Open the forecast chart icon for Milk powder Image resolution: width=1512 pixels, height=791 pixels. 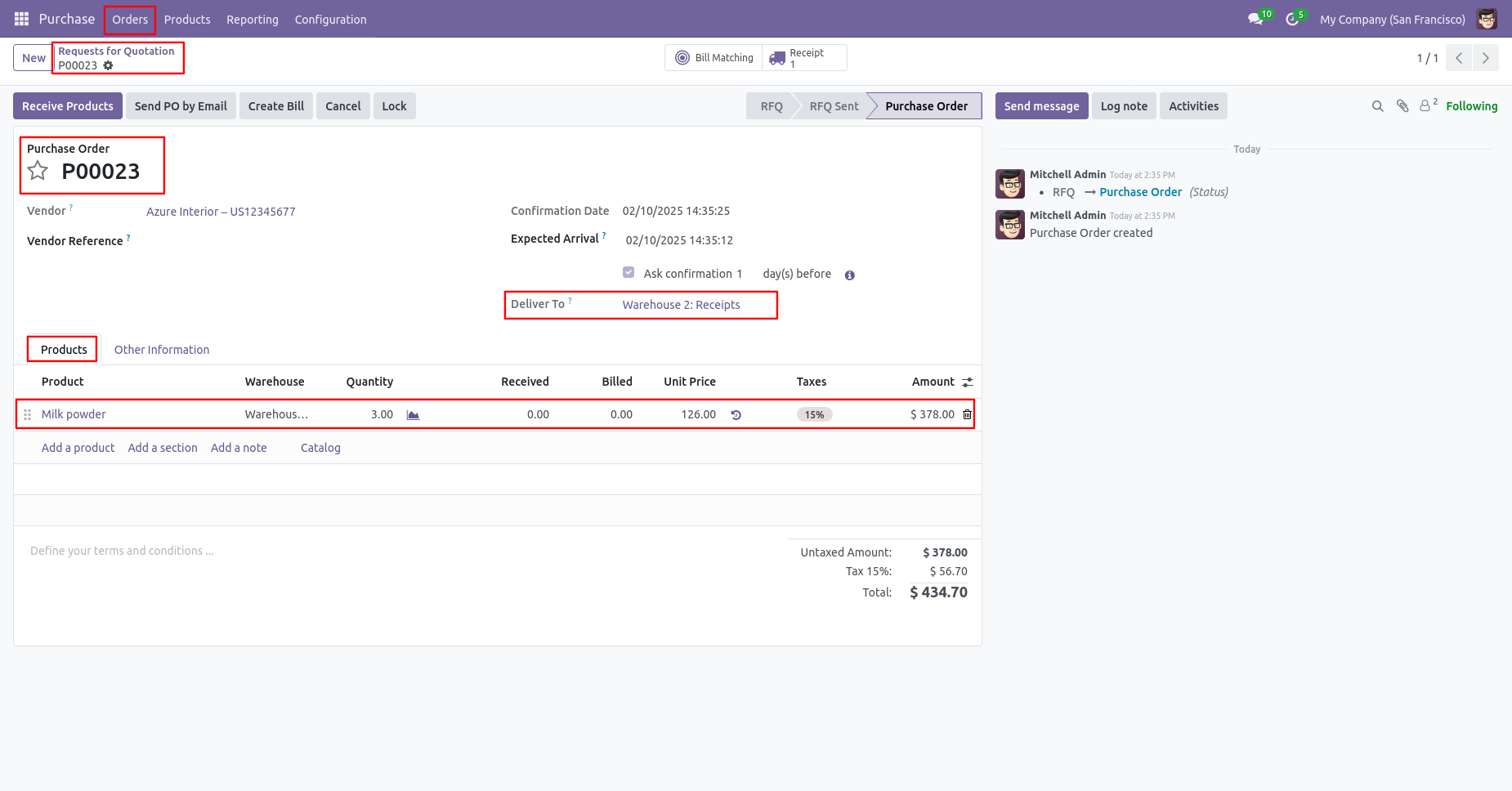[x=413, y=415]
